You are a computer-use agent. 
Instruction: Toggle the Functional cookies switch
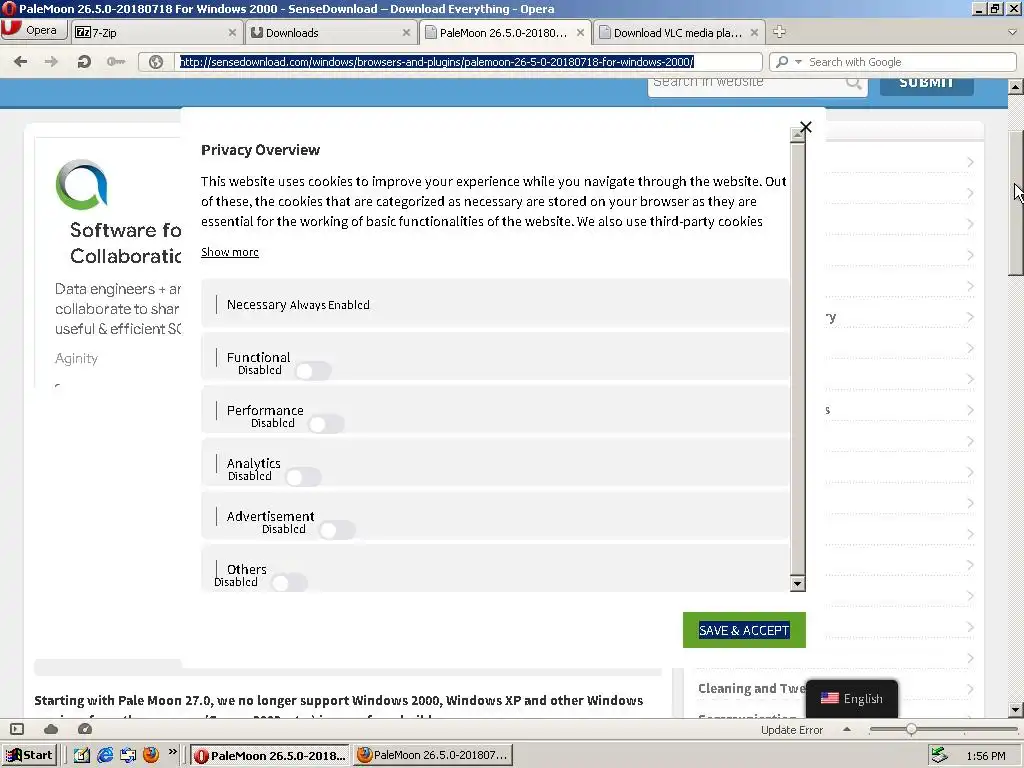tap(313, 371)
